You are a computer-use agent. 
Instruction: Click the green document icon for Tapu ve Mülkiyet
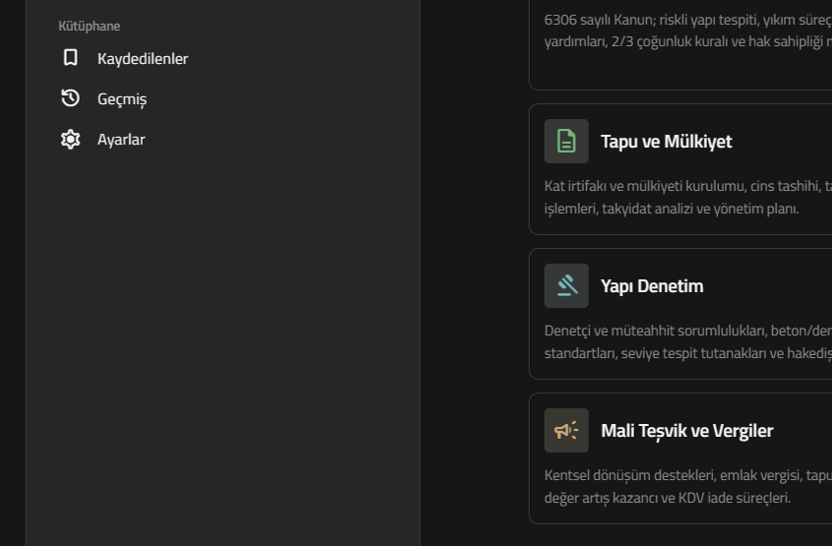pos(566,141)
